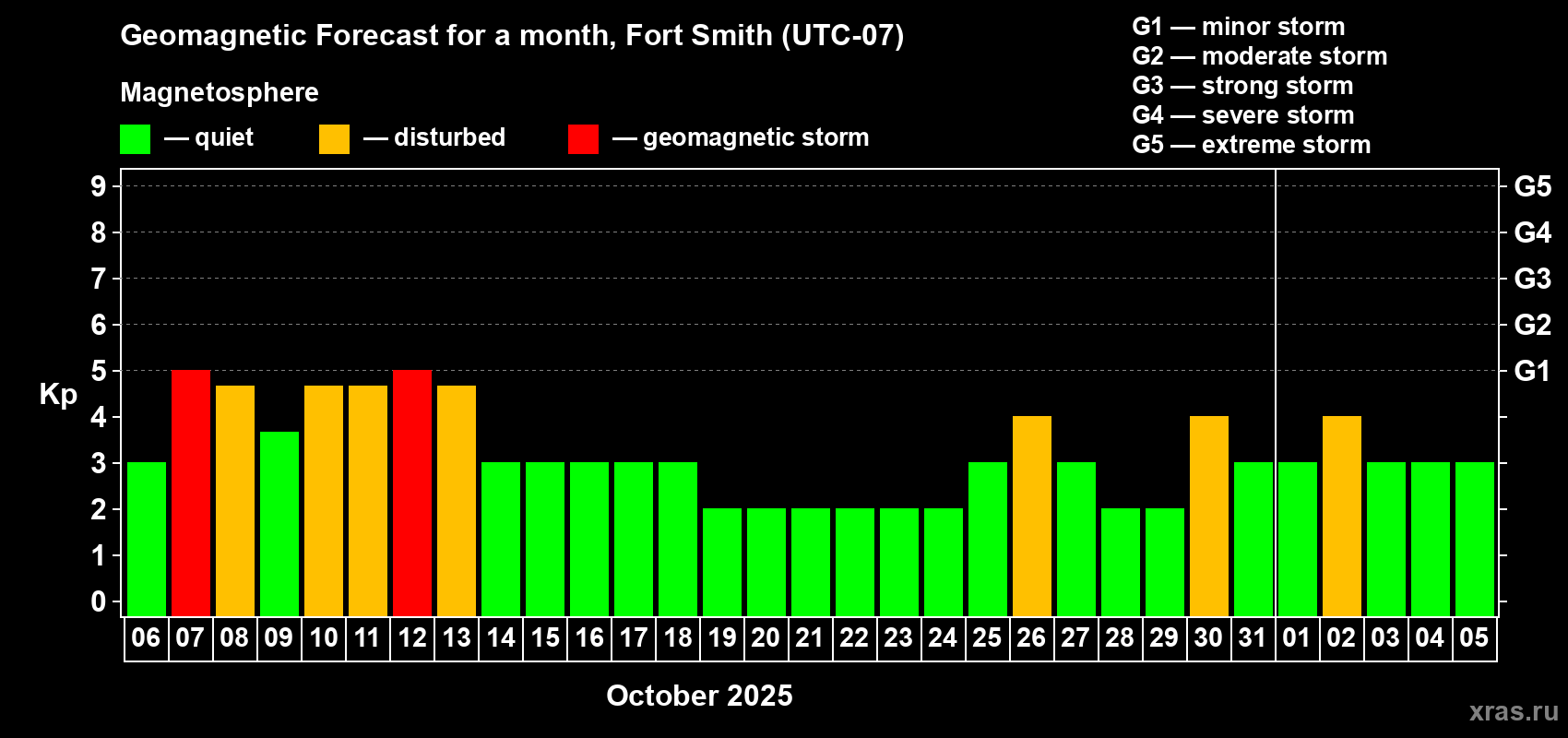Click 'G3 — strong storm' legend text
This screenshot has width=1568, height=738.
pos(1242,86)
